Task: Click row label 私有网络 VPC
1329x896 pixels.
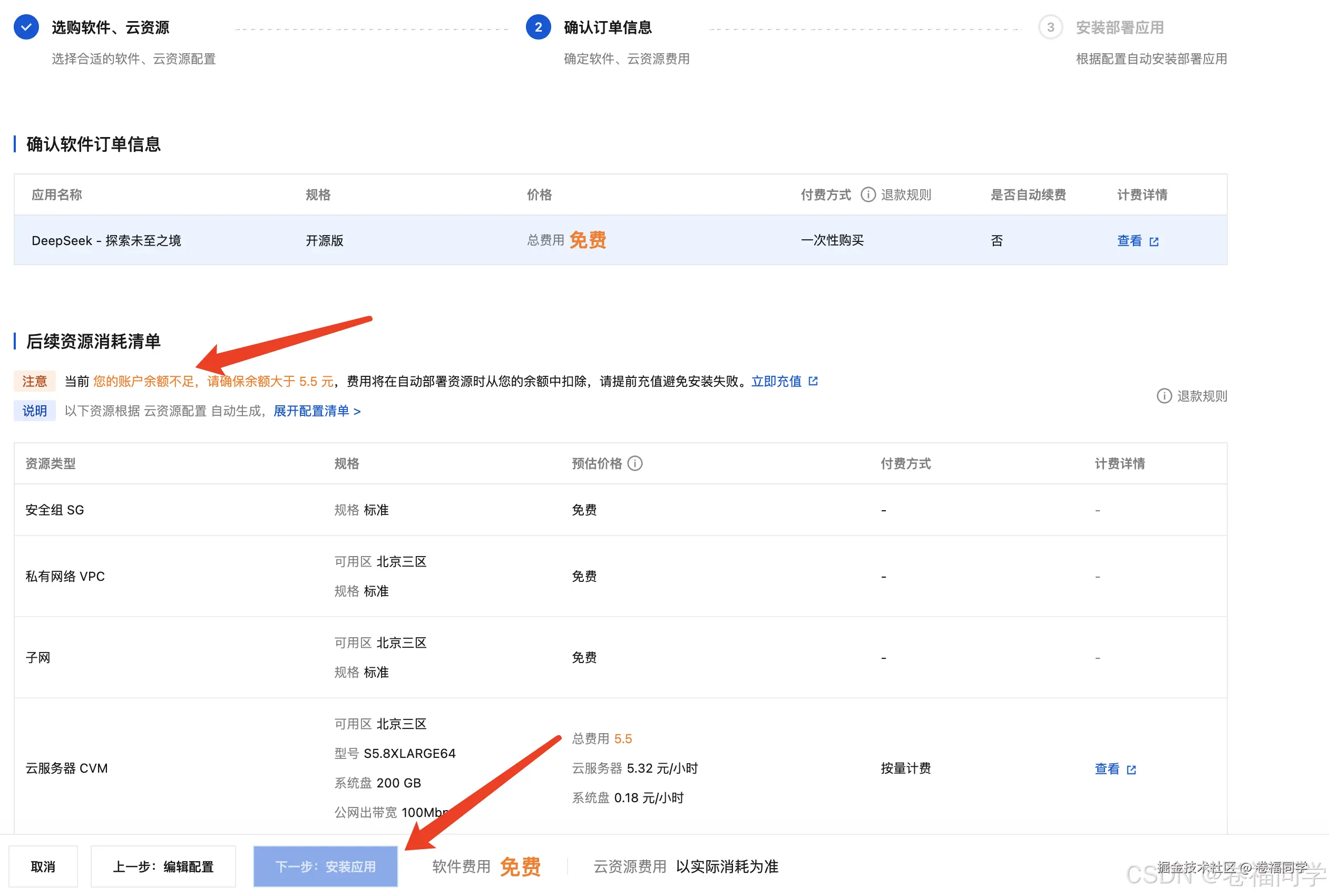Action: (x=65, y=576)
